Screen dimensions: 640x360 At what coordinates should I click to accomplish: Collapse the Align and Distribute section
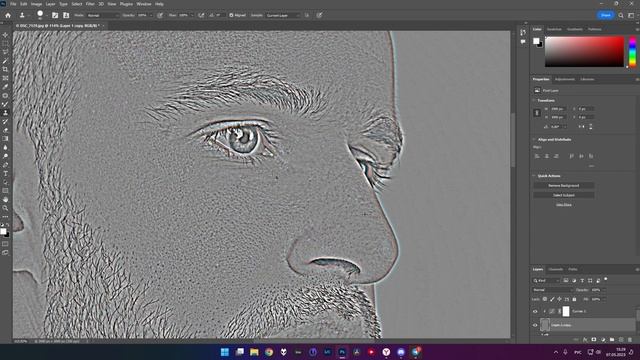tap(534, 140)
